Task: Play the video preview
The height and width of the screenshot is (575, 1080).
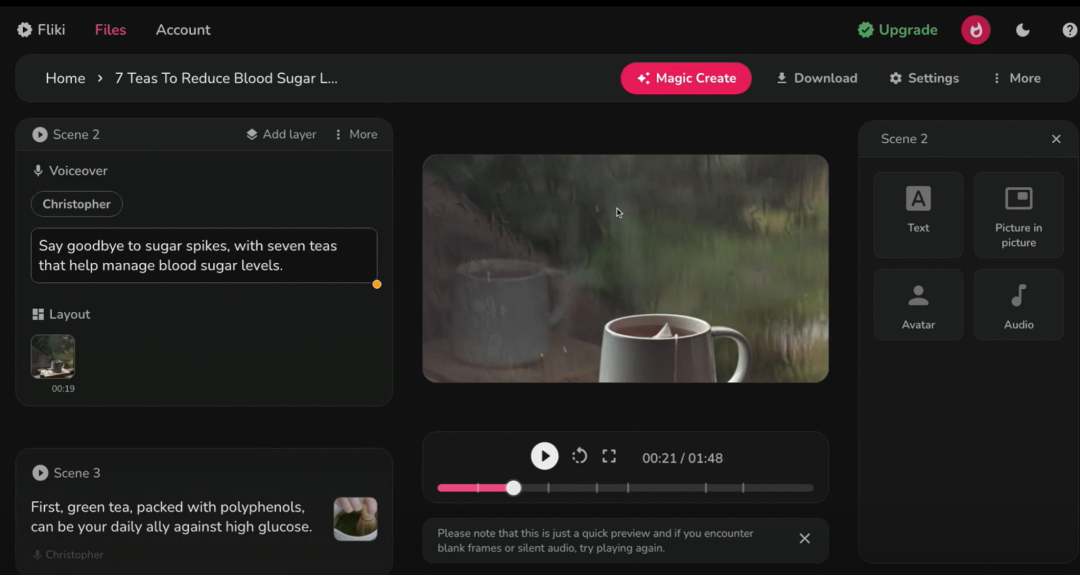Action: 544,457
